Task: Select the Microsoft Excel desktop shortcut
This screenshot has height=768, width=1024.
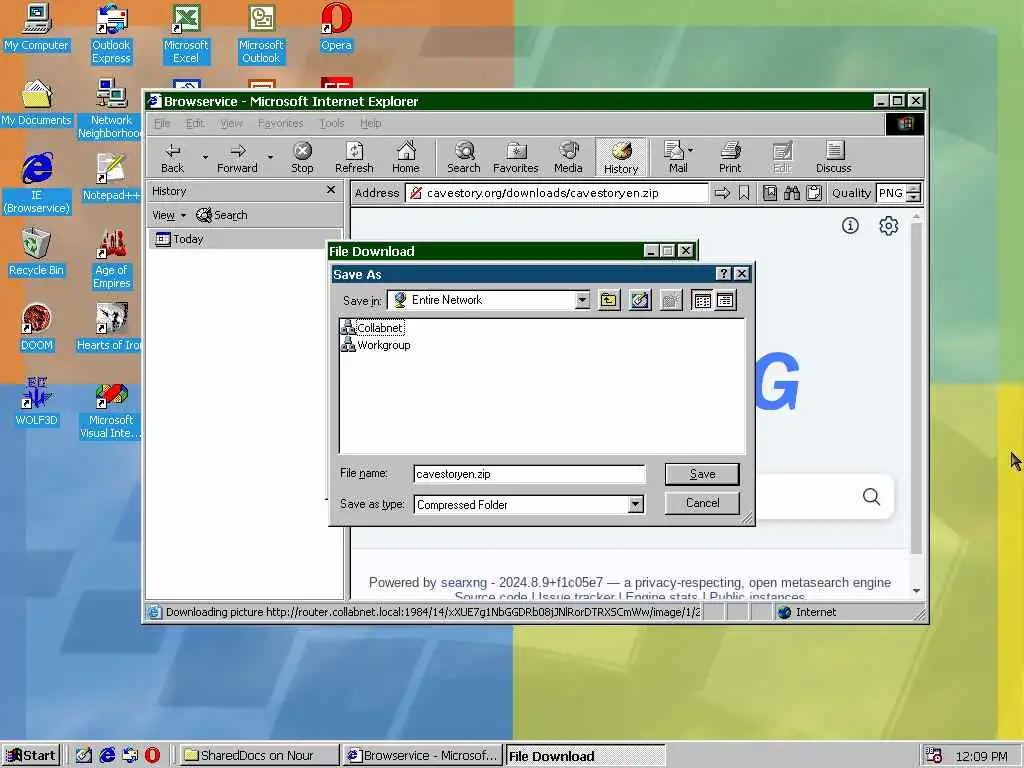Action: (x=185, y=34)
